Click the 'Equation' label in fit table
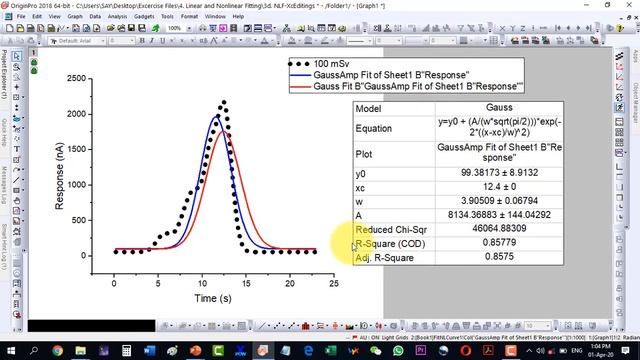640x360 pixels. (373, 129)
